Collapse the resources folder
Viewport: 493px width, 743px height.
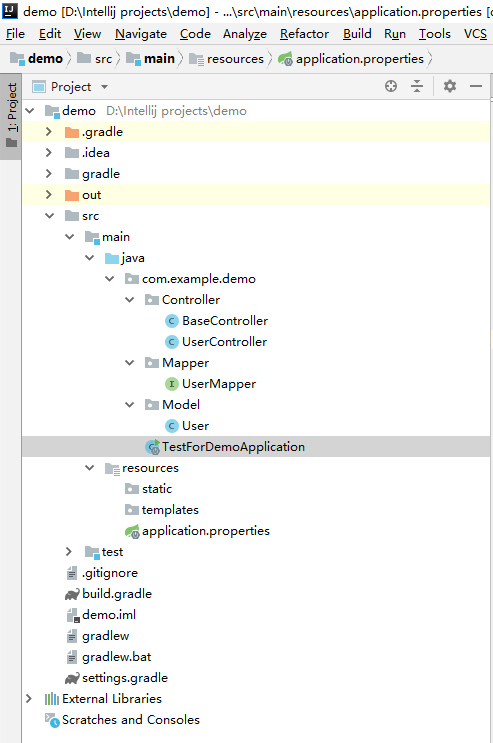[89, 468]
